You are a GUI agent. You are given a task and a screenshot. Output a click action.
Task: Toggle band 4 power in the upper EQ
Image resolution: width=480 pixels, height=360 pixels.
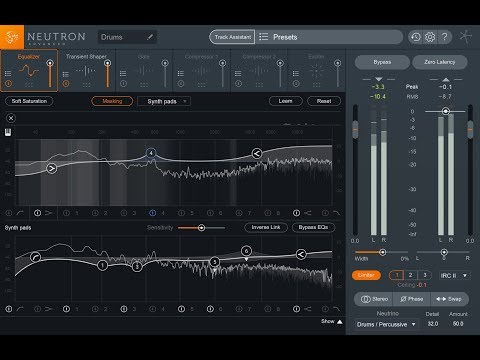coord(152,213)
